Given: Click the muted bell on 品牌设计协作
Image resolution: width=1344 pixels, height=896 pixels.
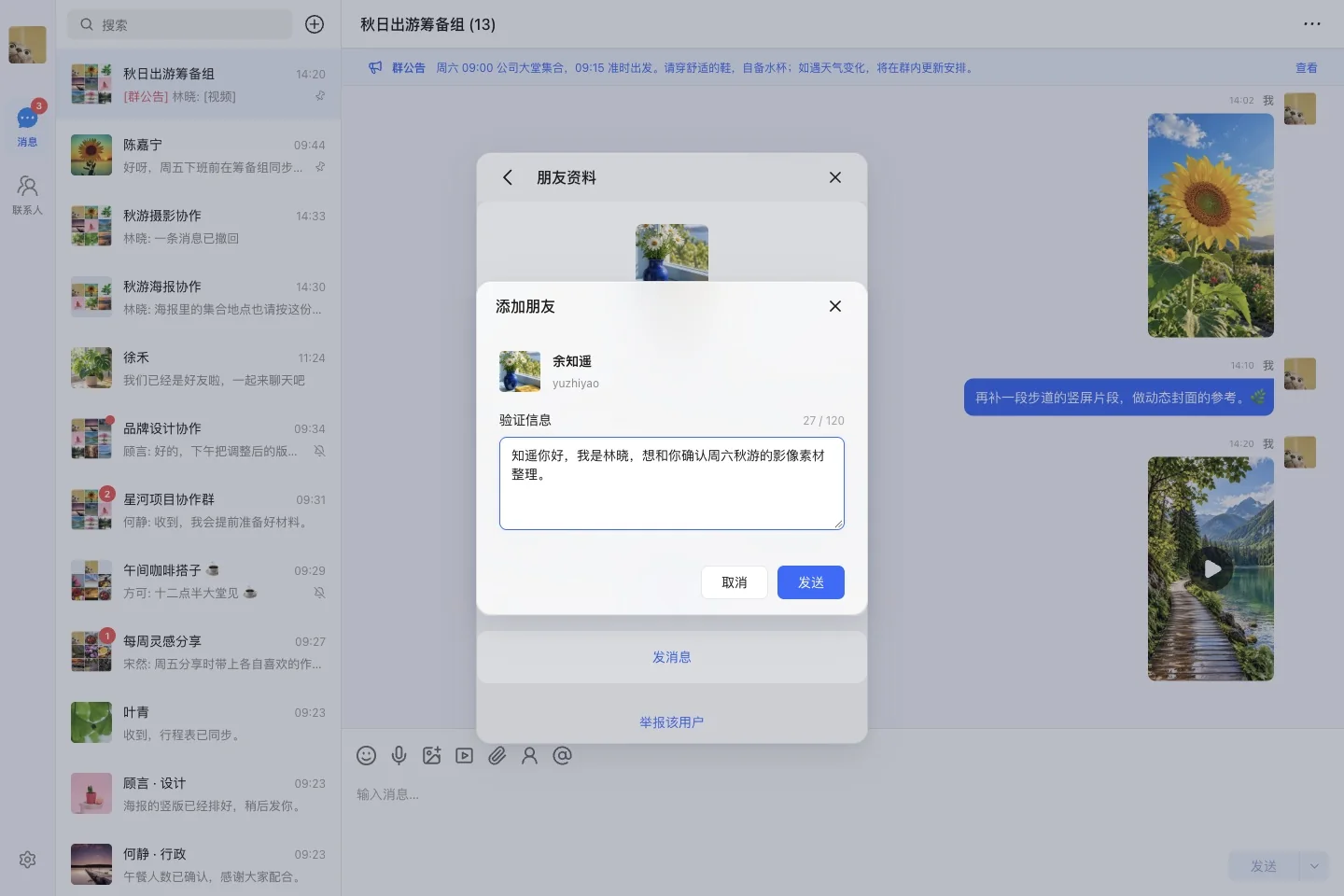Looking at the screenshot, I should pos(319,451).
